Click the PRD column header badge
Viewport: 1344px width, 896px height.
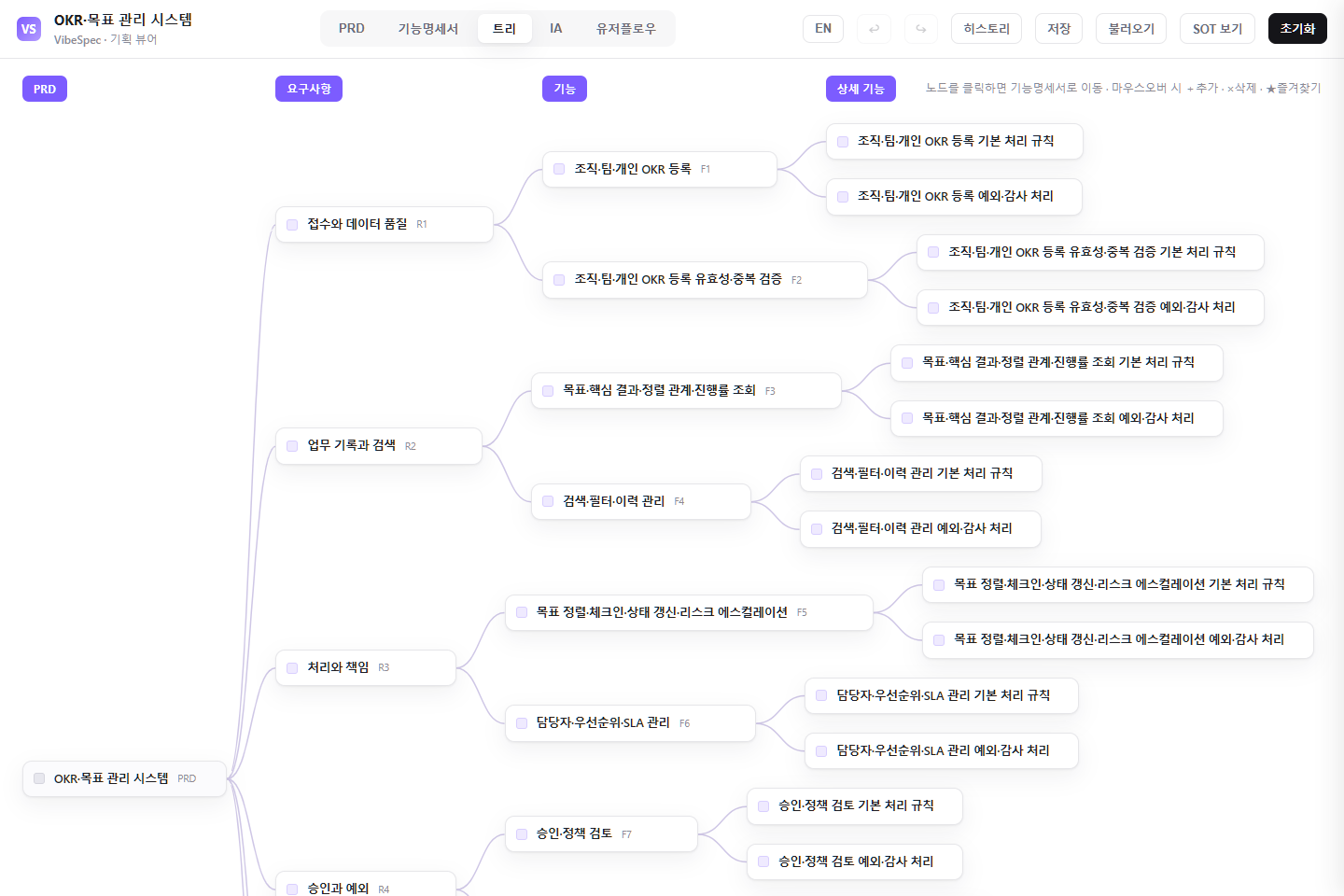click(45, 89)
